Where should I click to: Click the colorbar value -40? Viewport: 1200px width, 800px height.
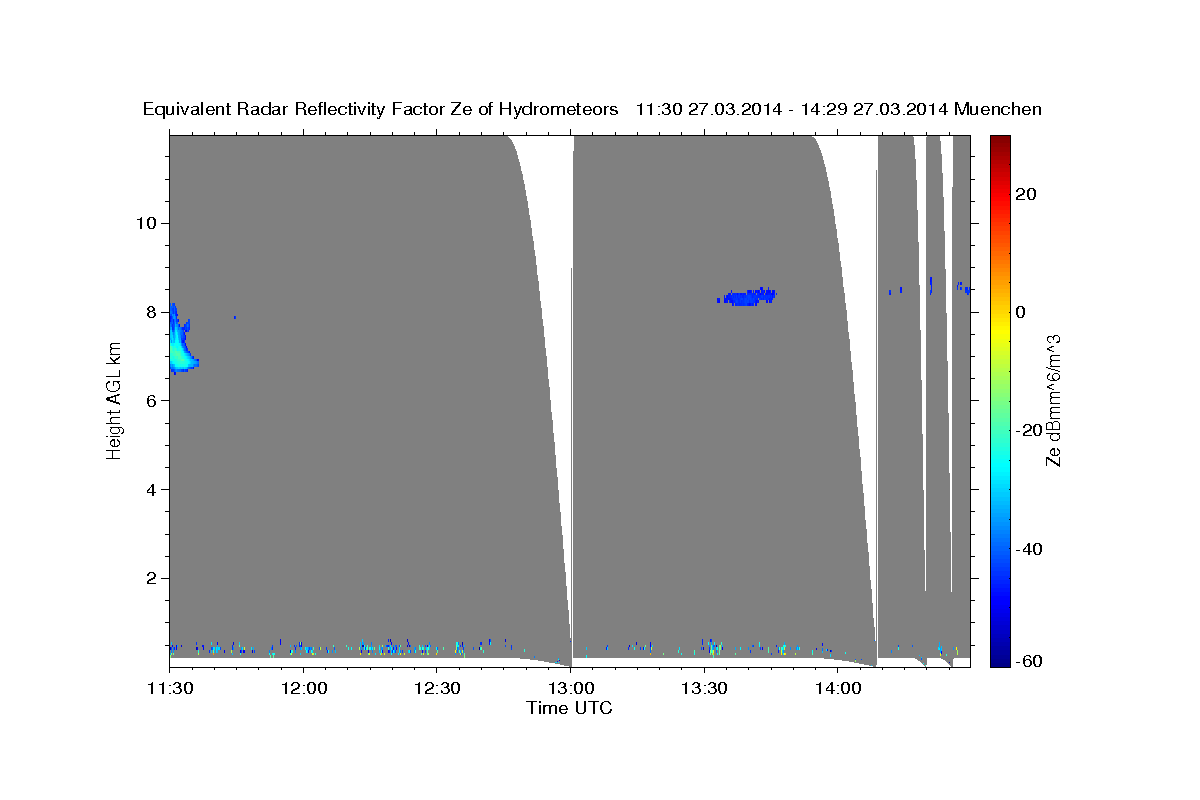coord(1029,549)
